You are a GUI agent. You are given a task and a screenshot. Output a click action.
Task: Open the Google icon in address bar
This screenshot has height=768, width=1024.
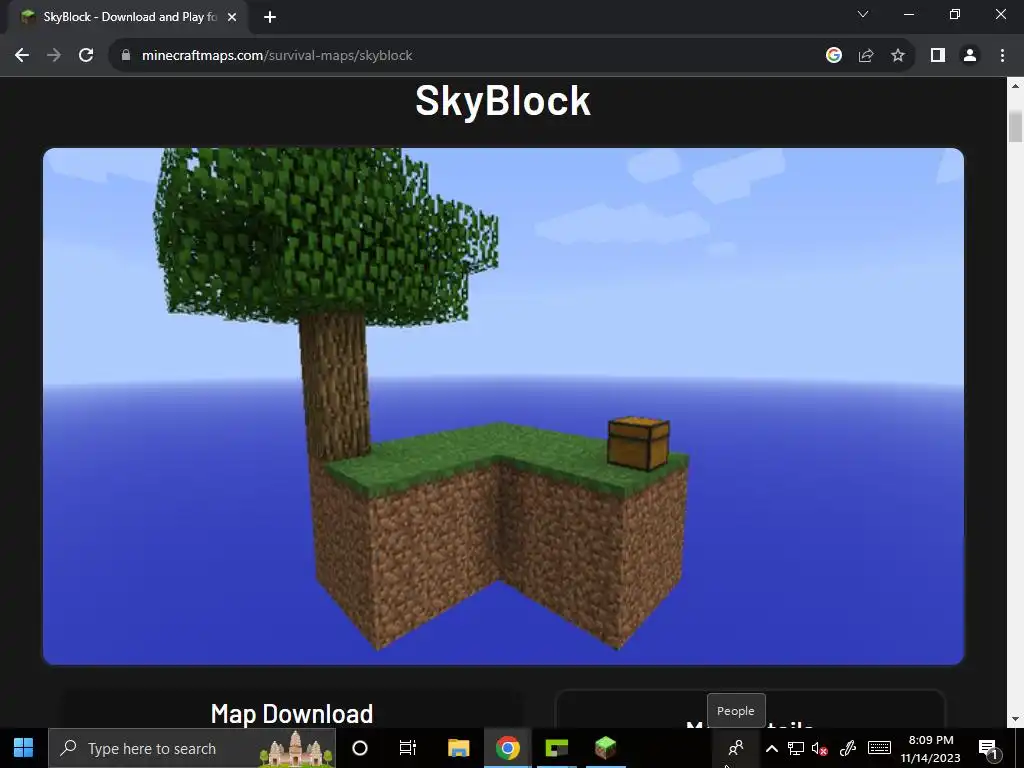pyautogui.click(x=833, y=56)
